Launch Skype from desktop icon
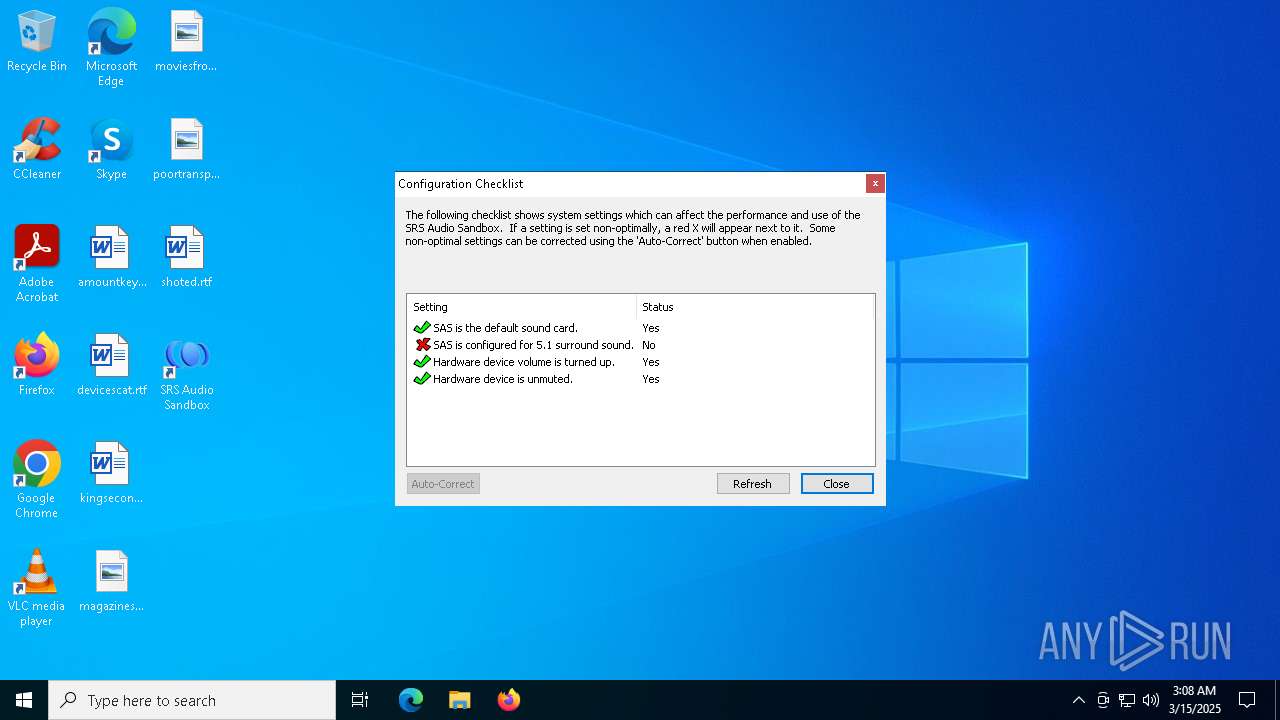This screenshot has height=720, width=1280. point(111,150)
